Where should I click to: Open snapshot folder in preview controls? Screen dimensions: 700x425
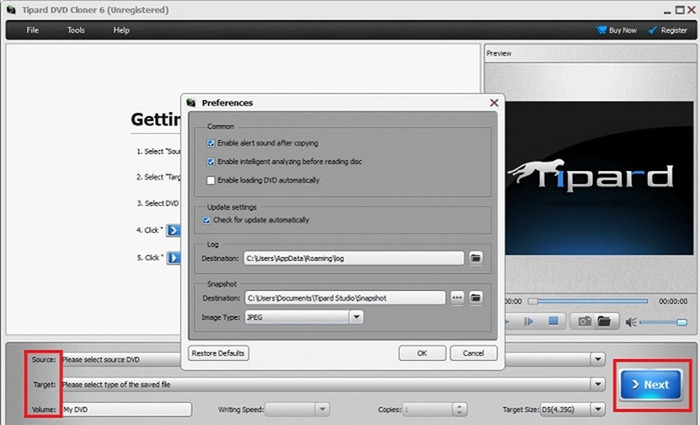coord(604,321)
